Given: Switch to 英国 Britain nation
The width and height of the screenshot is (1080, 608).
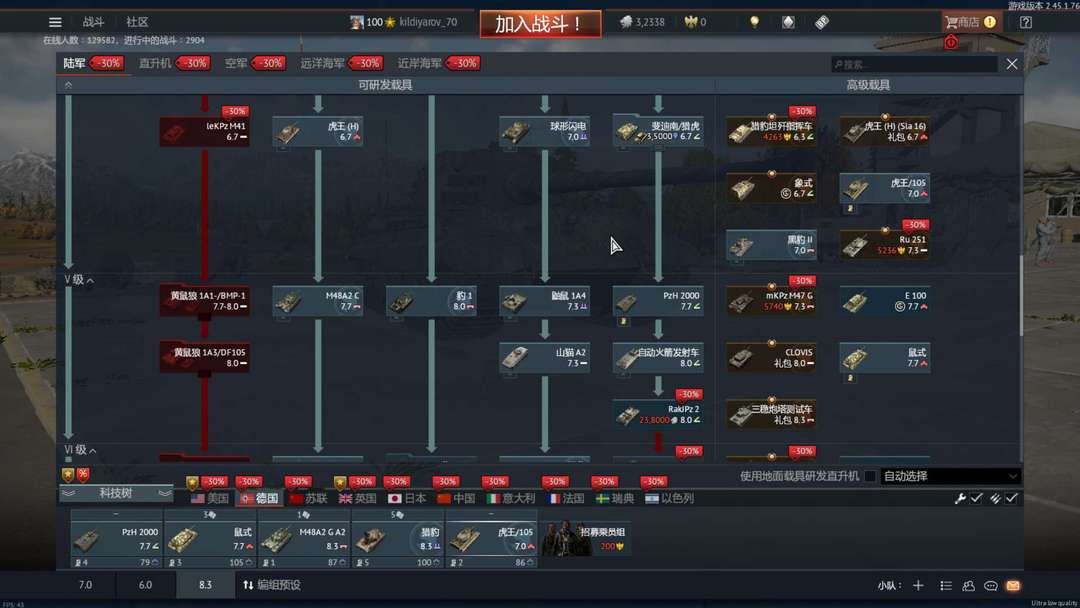Looking at the screenshot, I should coord(357,499).
